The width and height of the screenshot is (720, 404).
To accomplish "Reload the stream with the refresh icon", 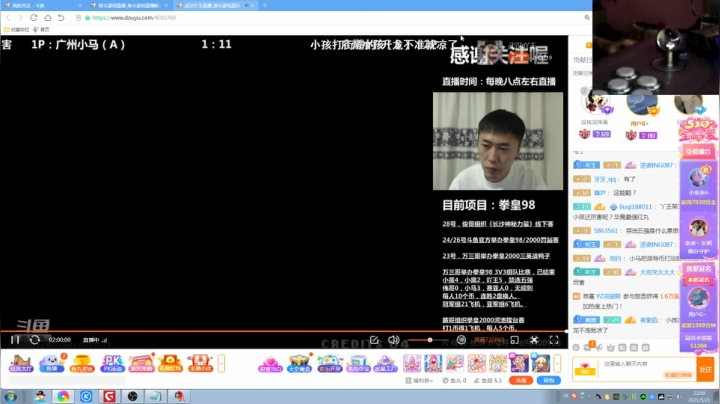I will coord(34,340).
